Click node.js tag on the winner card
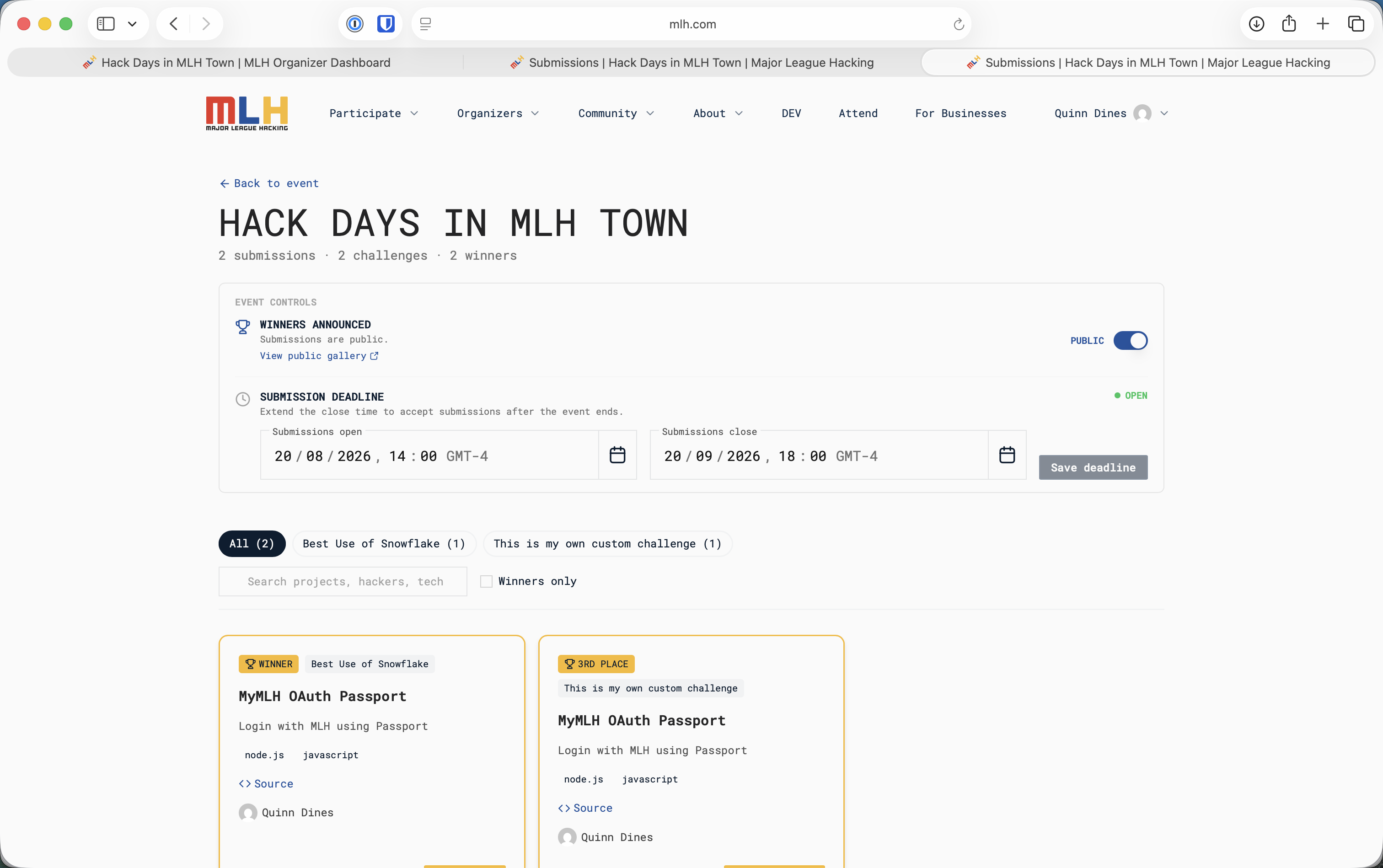The width and height of the screenshot is (1383, 868). (x=264, y=755)
